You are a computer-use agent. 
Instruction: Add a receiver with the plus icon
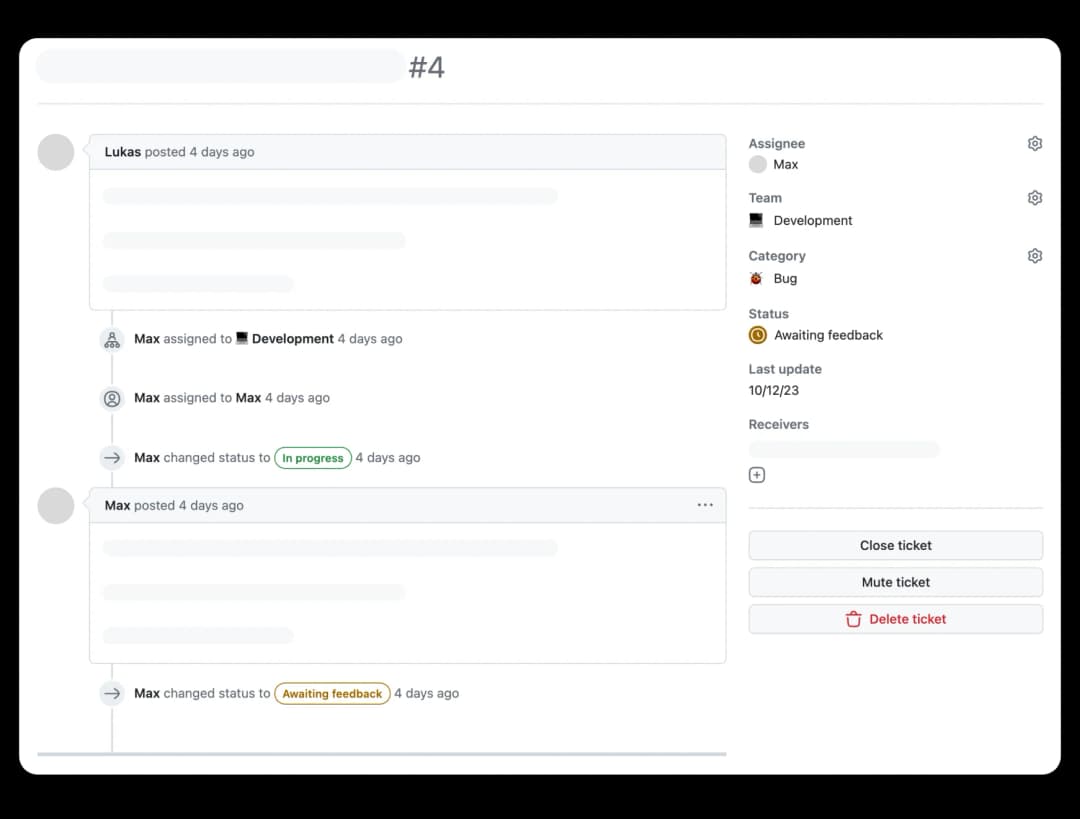tap(756, 475)
